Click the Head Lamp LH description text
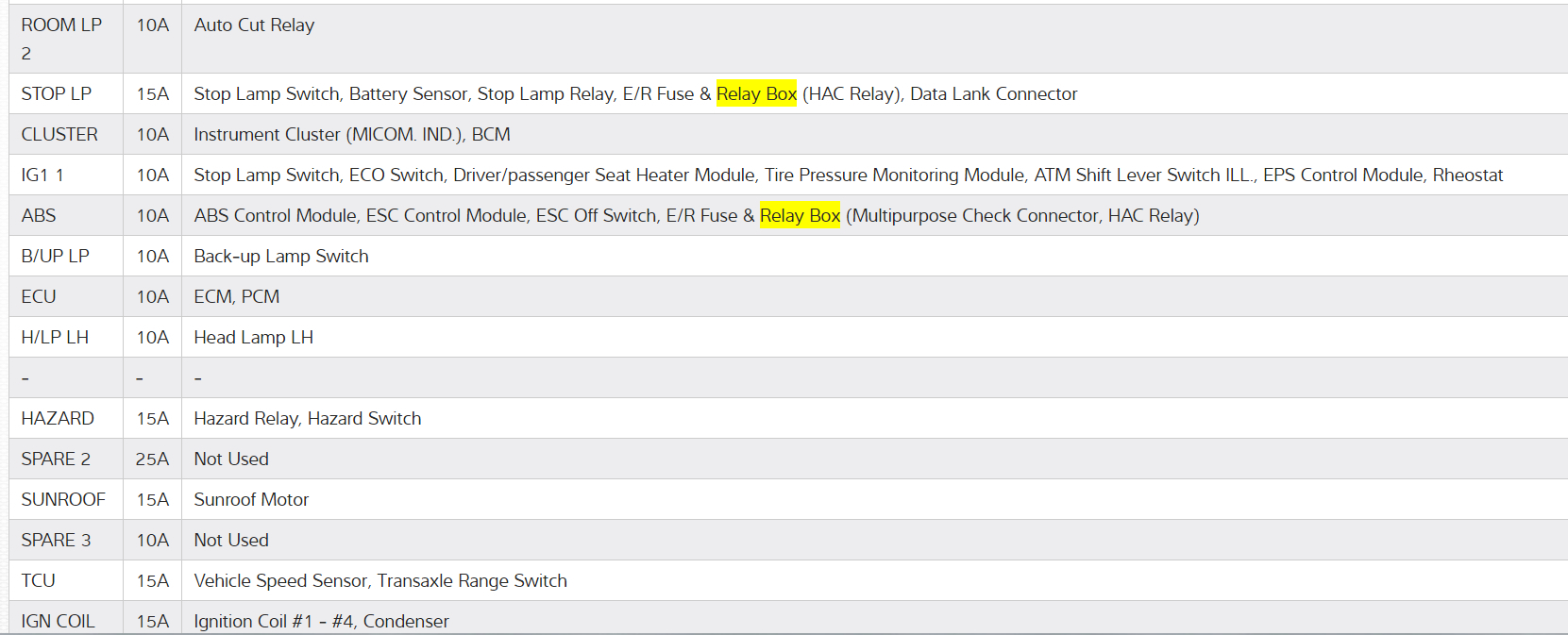1568x635 pixels. click(253, 337)
